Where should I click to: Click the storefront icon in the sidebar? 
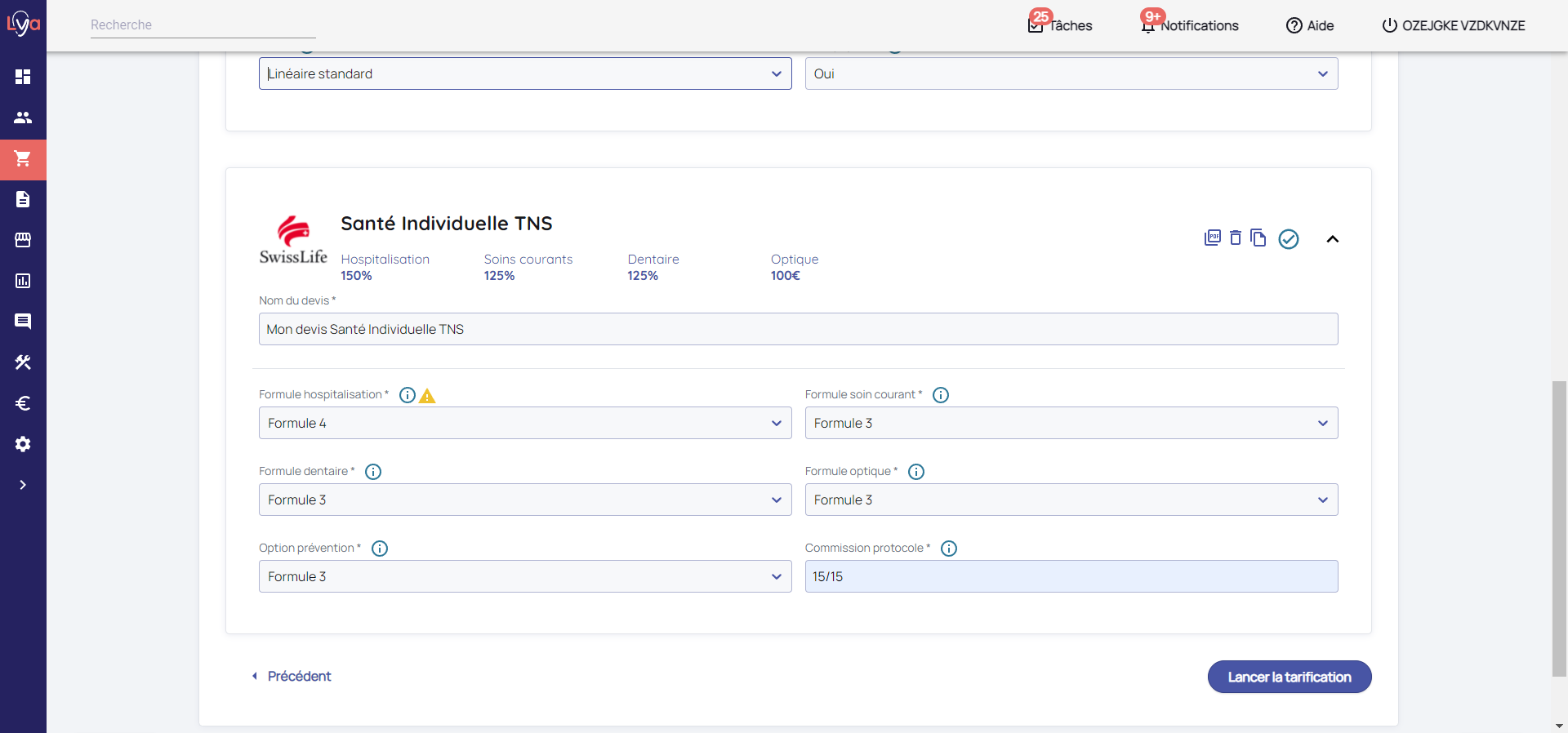[23, 240]
